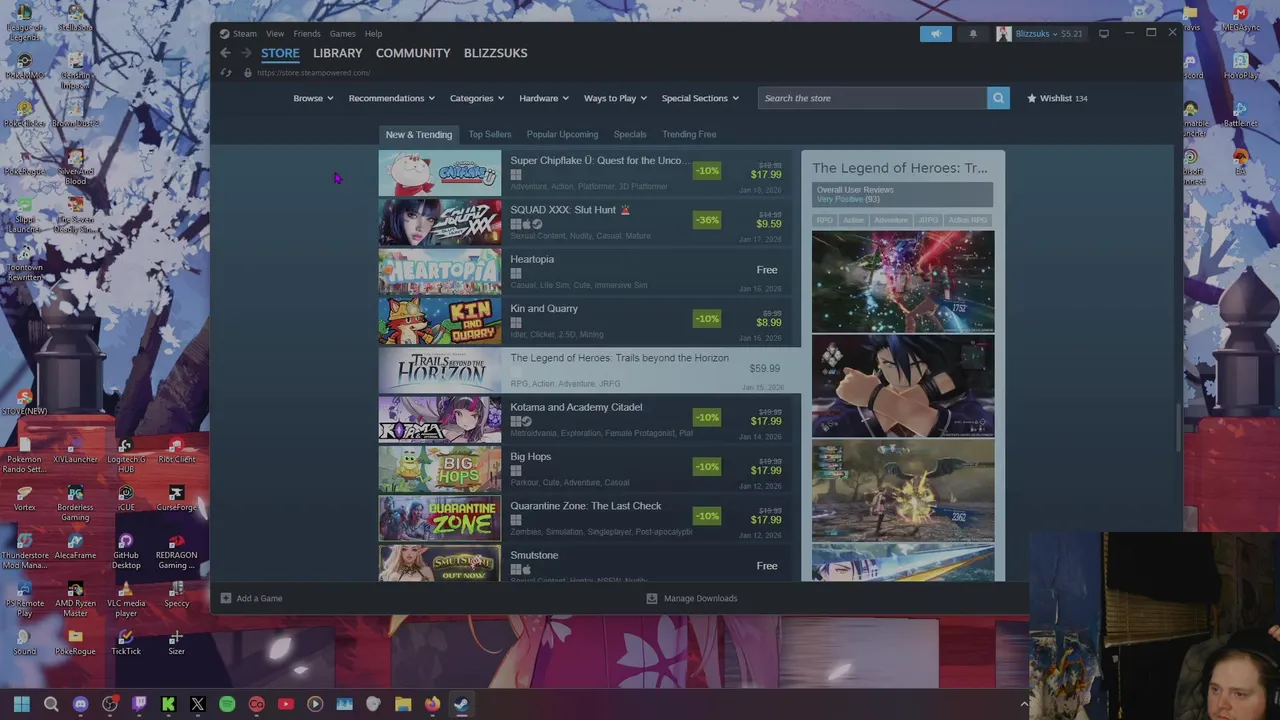
Task: Click the store search input field
Action: (x=872, y=98)
